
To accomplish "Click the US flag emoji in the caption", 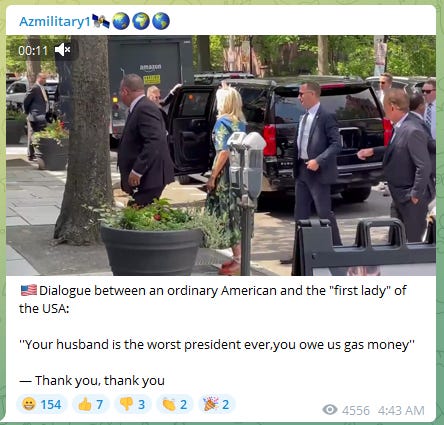I will click(29, 290).
